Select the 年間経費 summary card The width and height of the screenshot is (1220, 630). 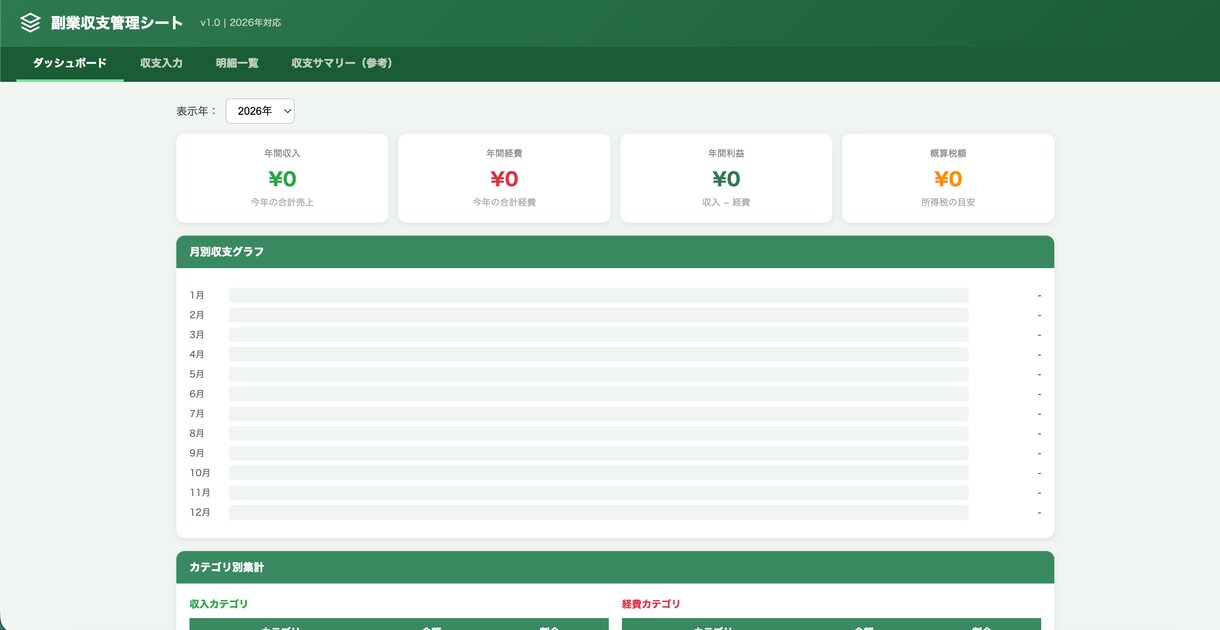point(504,178)
